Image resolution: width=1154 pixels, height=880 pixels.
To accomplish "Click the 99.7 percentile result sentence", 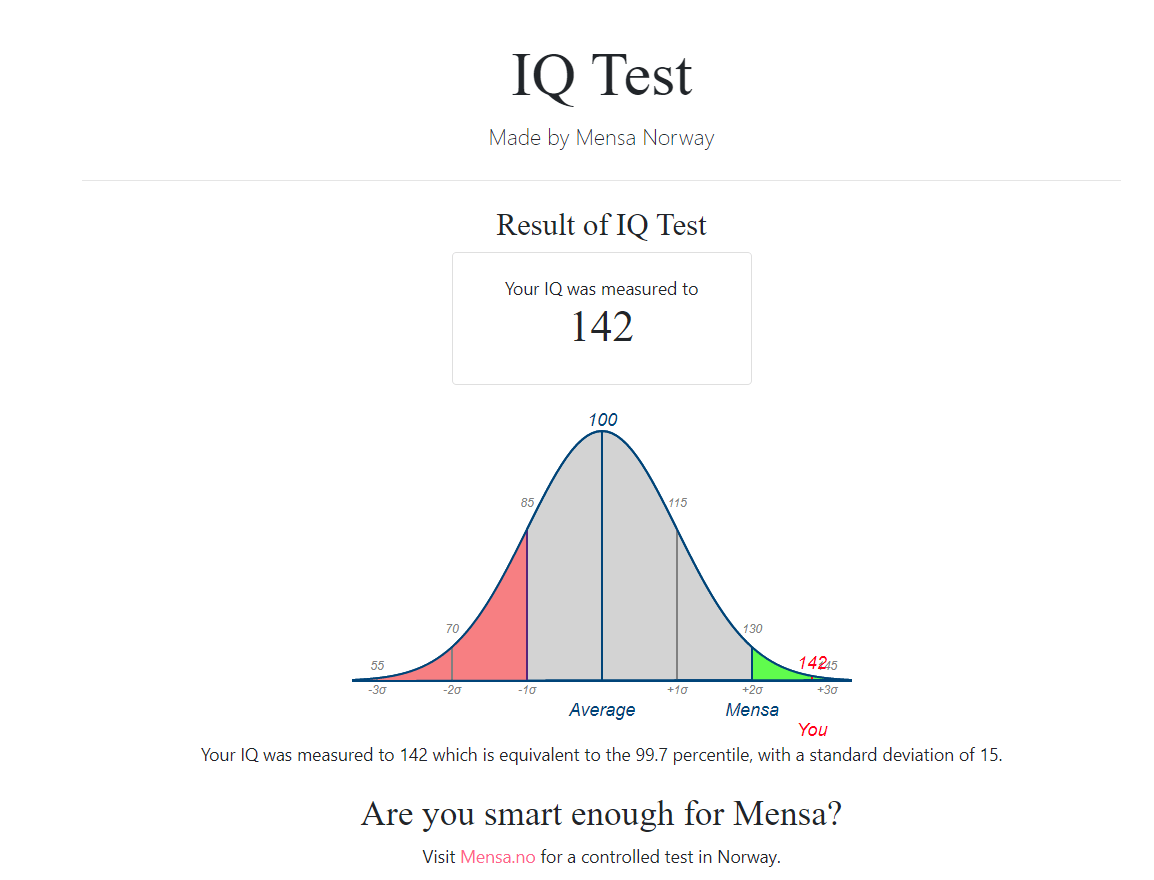I will click(601, 755).
